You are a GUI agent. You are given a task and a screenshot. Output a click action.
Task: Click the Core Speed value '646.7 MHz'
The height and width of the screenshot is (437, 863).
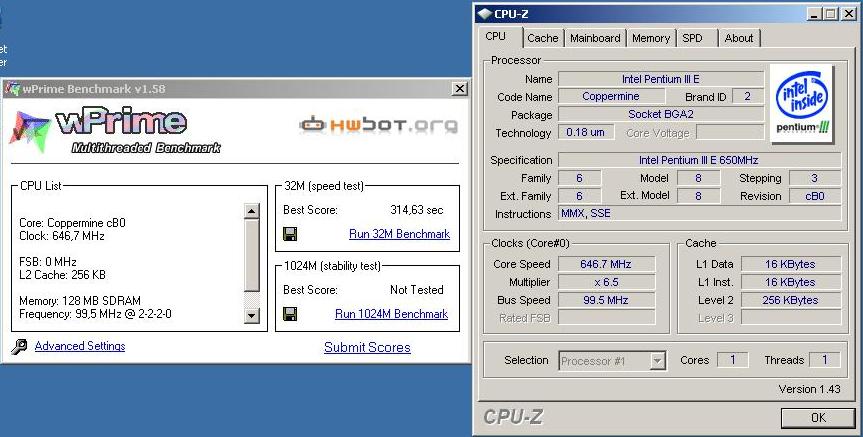click(607, 264)
